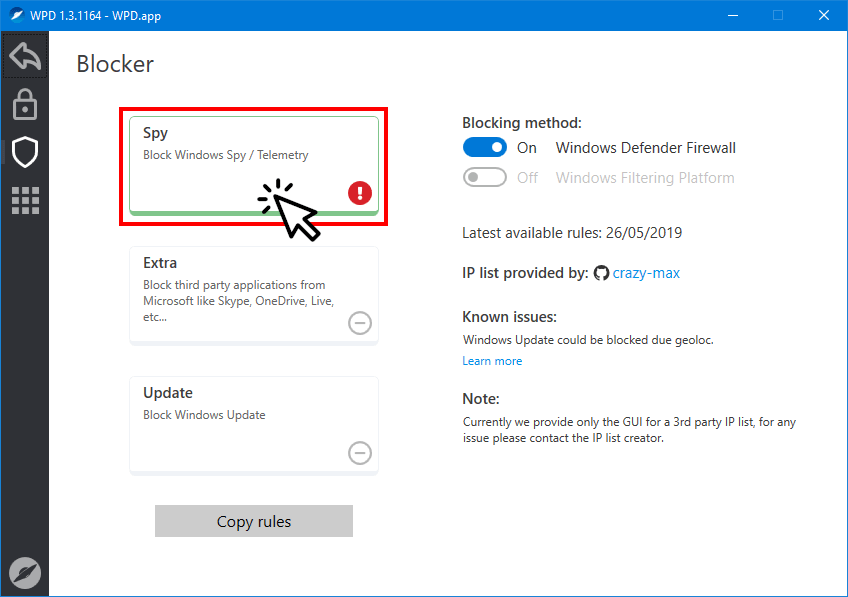Image resolution: width=848 pixels, height=597 pixels.
Task: Click the minus status icon on Extra card
Action: (360, 323)
